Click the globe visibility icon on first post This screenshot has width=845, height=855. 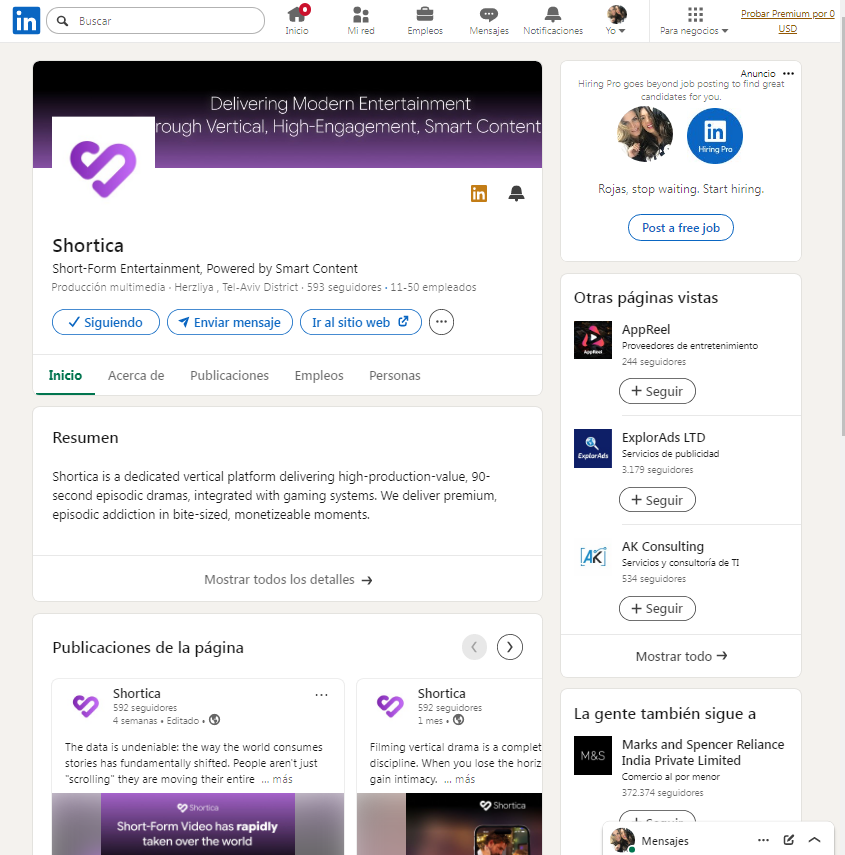click(215, 720)
